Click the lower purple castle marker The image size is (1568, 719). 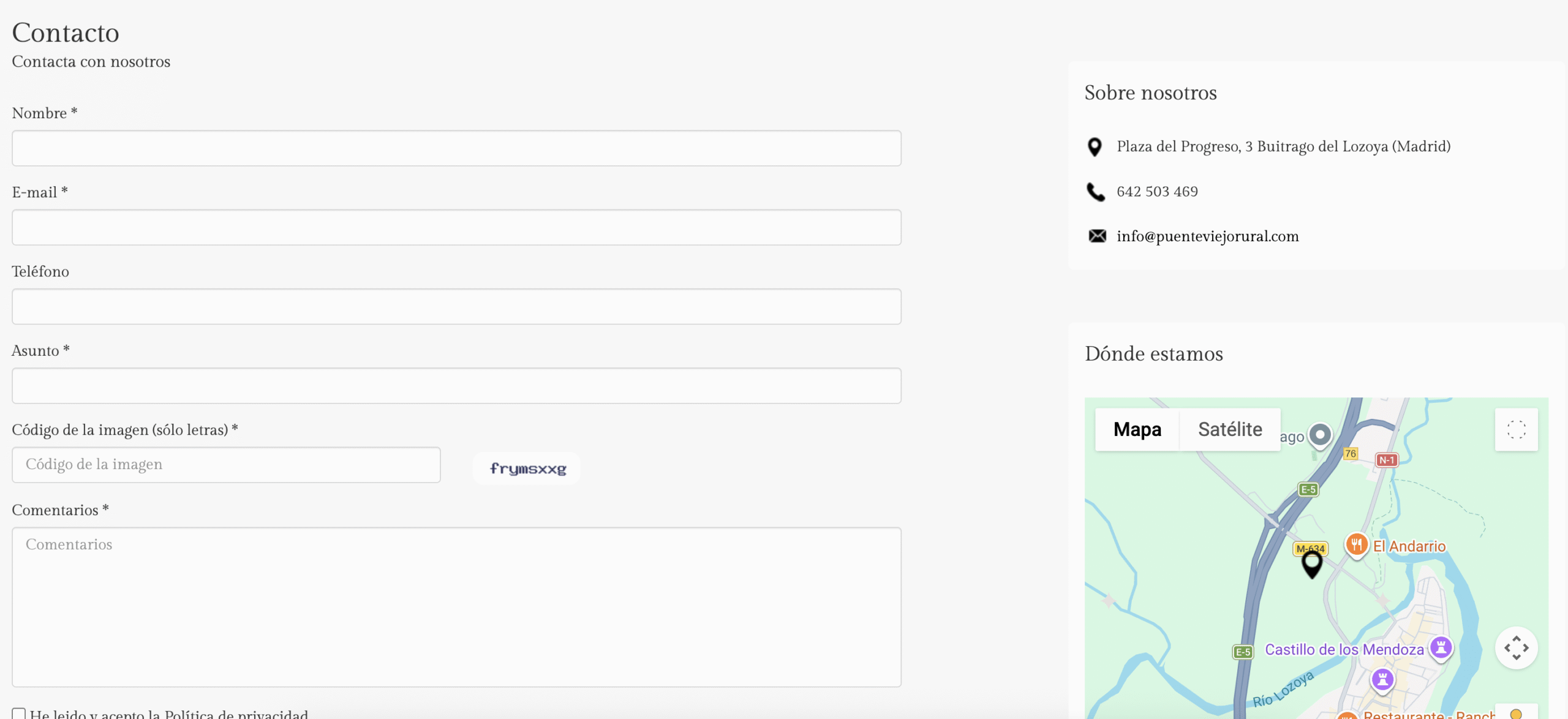click(1382, 679)
